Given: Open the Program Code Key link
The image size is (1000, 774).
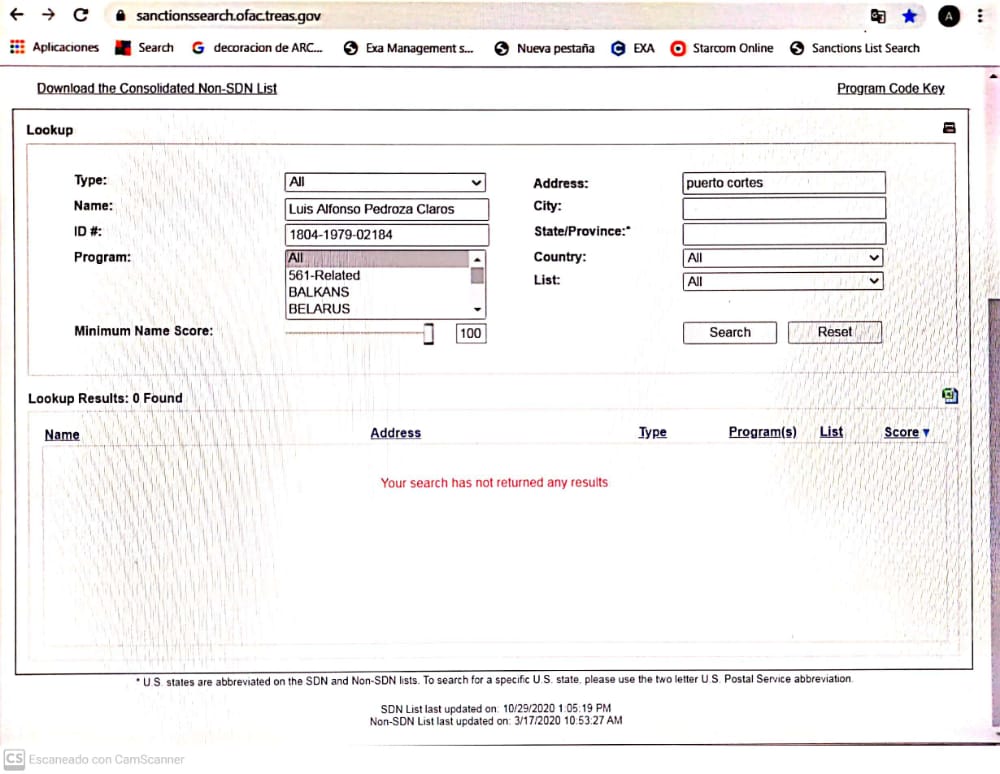Looking at the screenshot, I should click(890, 88).
